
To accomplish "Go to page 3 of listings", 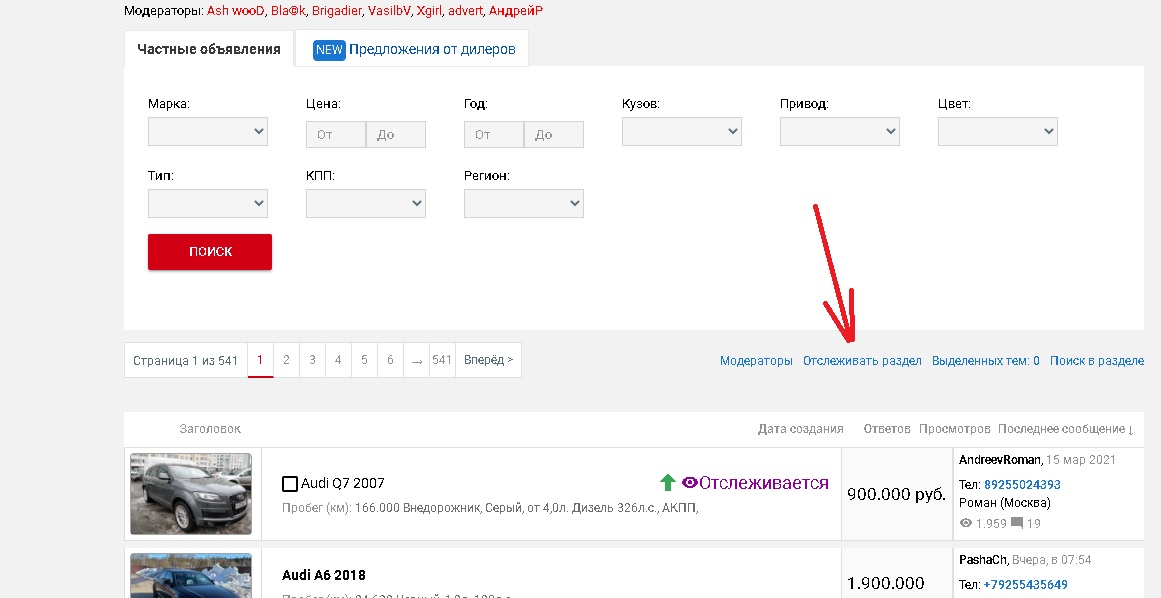I will click(x=312, y=360).
